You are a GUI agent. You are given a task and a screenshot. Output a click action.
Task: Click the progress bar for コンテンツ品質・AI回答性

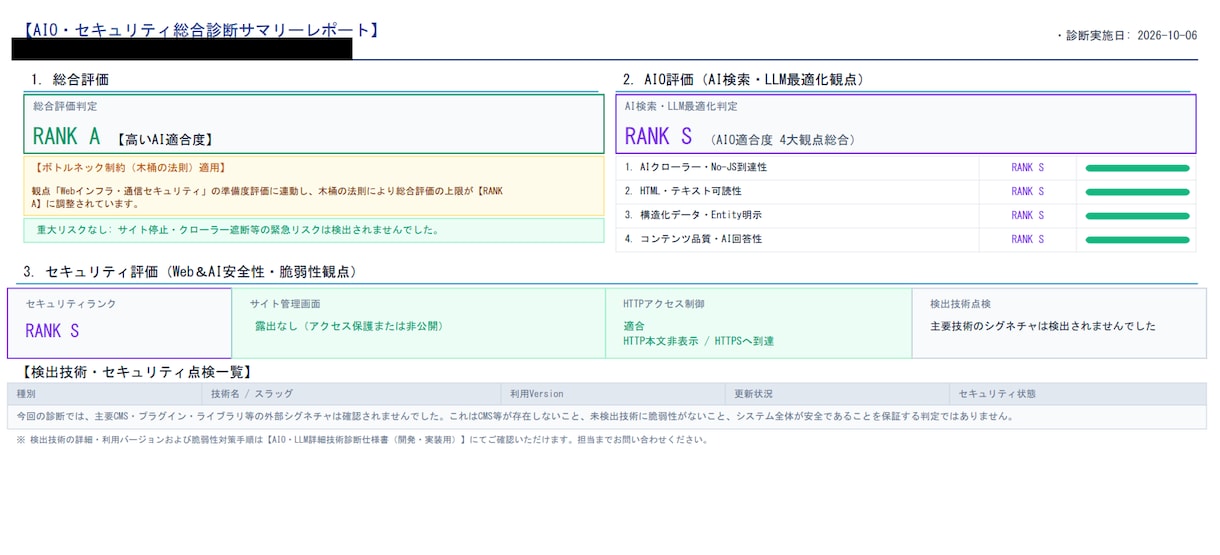tap(1137, 240)
